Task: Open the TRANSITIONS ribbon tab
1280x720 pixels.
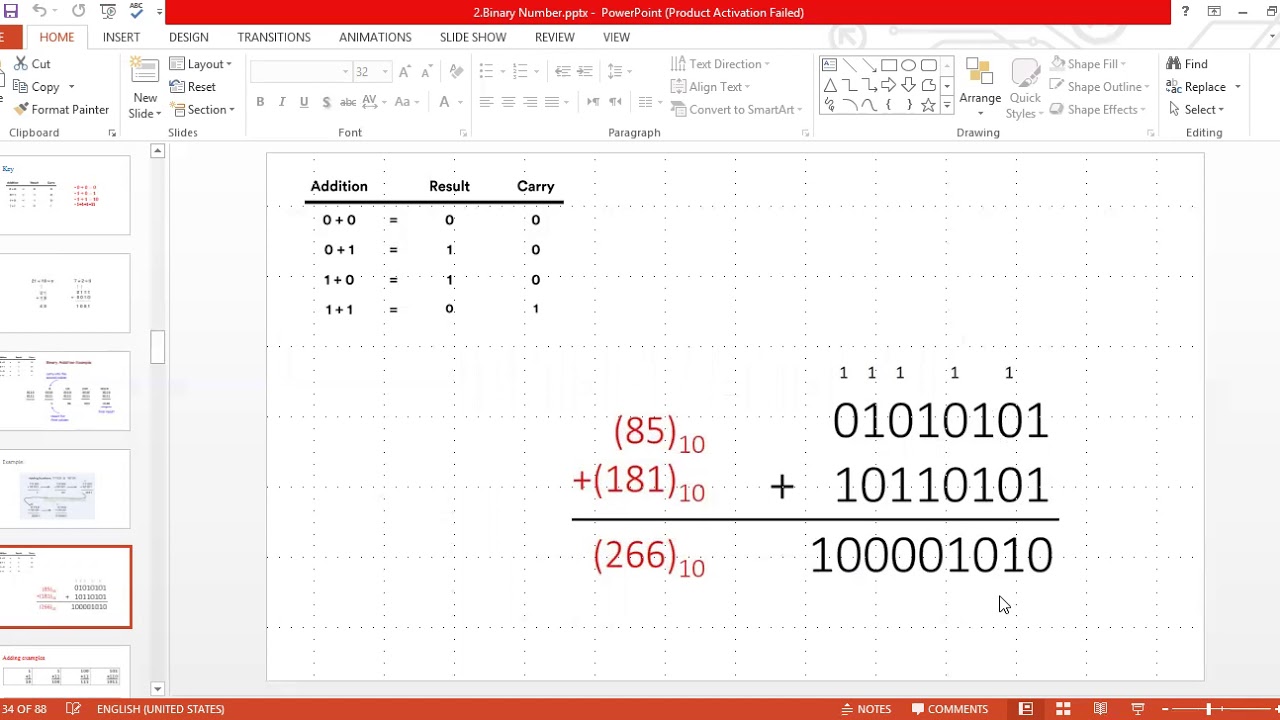Action: coord(274,37)
